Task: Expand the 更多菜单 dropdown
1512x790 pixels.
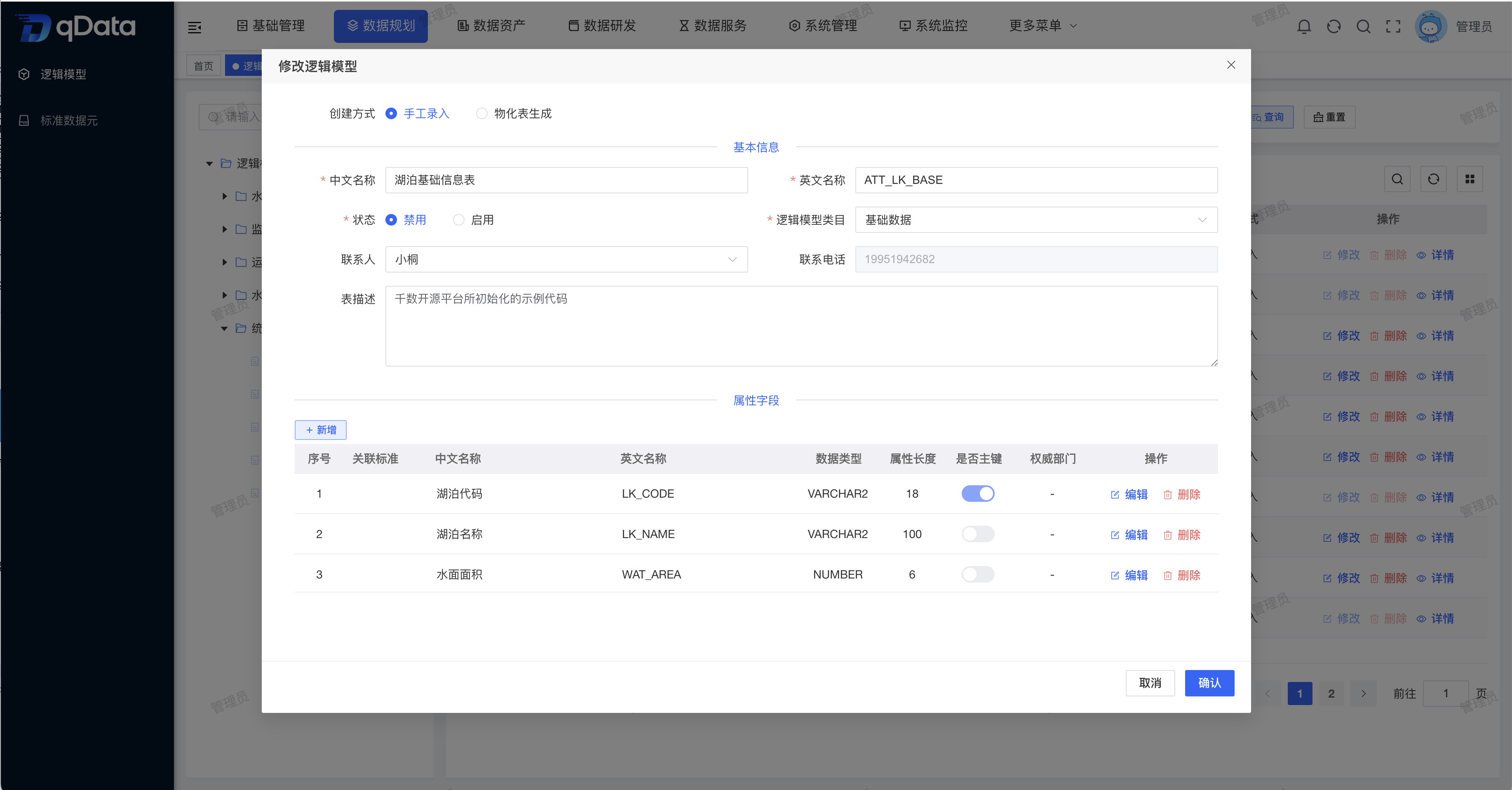Action: click(1043, 26)
